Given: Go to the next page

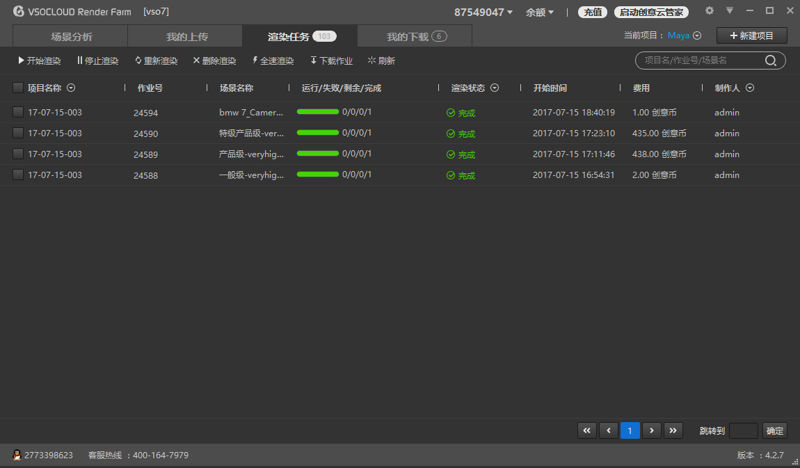Looking at the screenshot, I should (x=652, y=431).
